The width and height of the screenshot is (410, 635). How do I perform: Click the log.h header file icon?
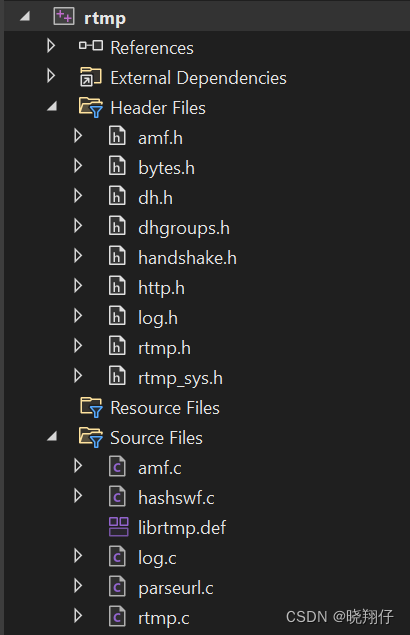(x=117, y=316)
